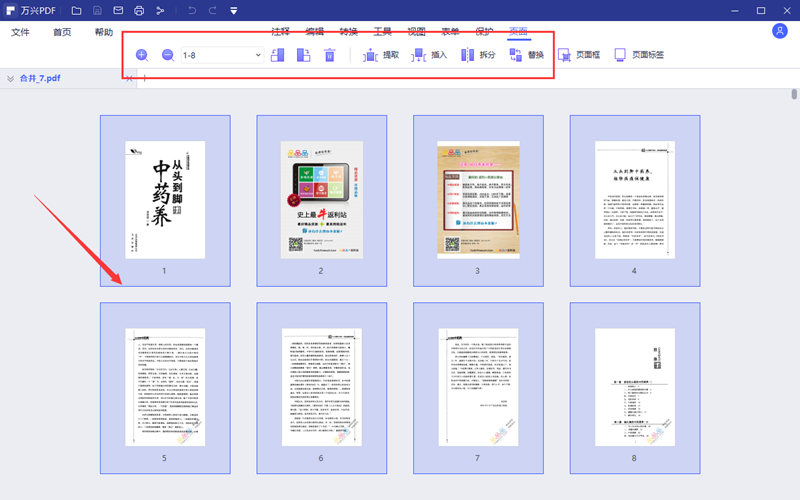Click the open folder icon in title bar
Viewport: 800px width, 500px height.
coord(76,11)
